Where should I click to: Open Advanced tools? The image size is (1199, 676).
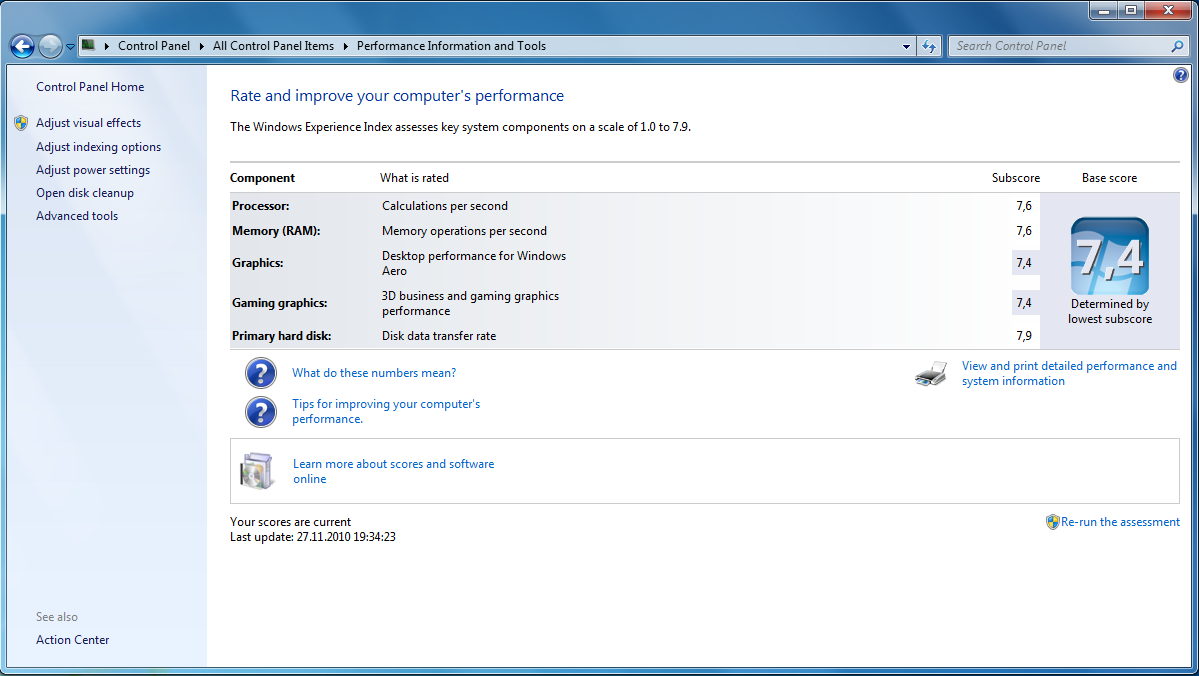point(77,216)
